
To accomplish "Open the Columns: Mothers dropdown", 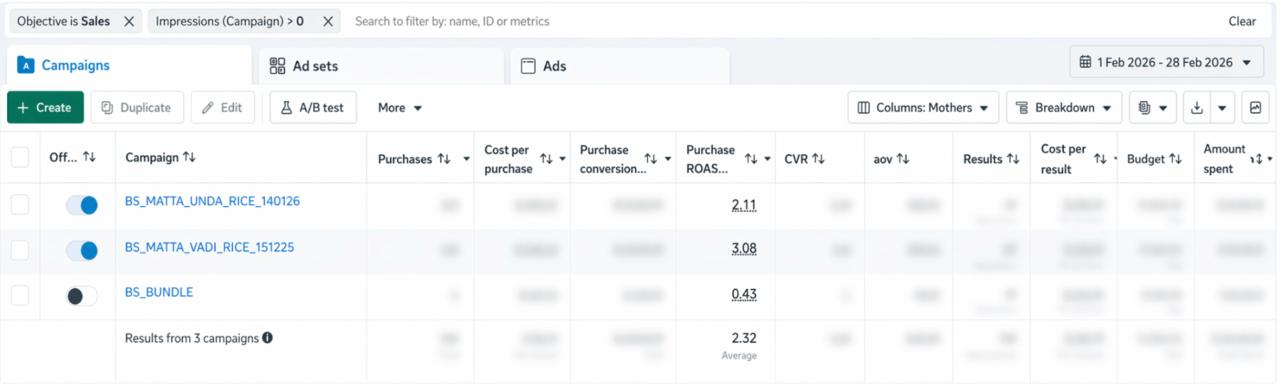I will click(x=923, y=108).
